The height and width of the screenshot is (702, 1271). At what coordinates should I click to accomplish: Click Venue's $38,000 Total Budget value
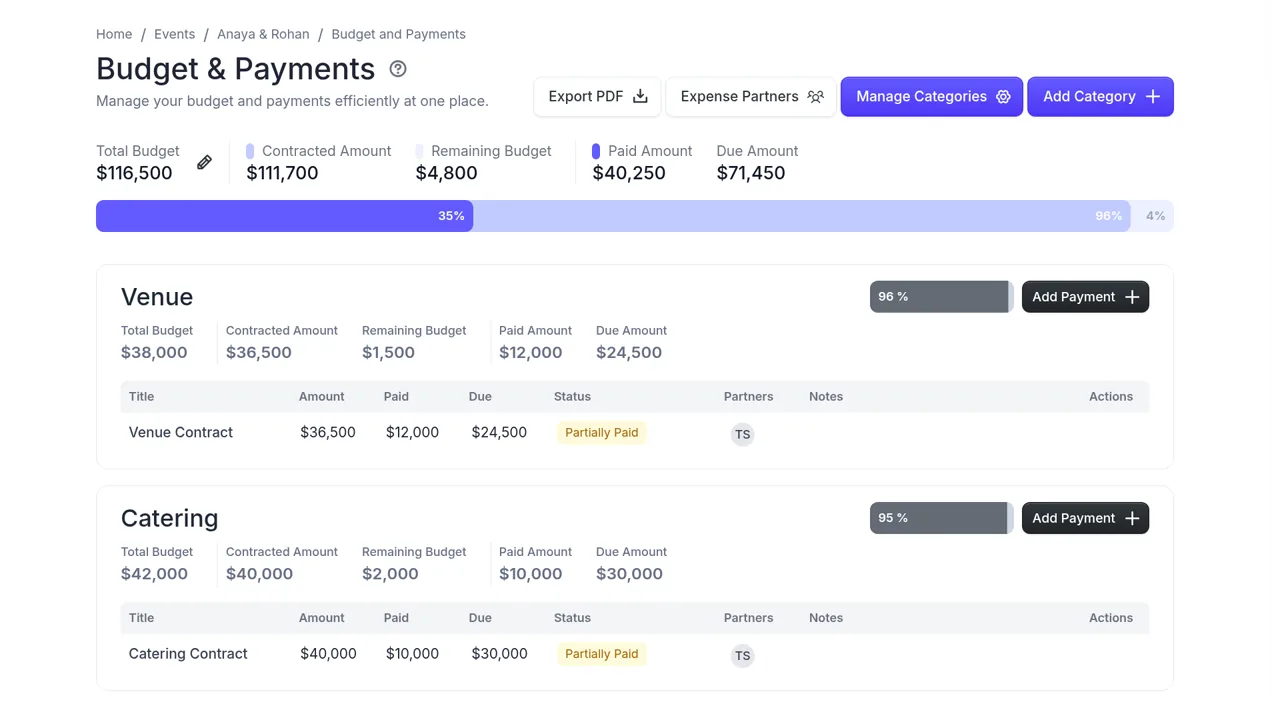(x=154, y=352)
